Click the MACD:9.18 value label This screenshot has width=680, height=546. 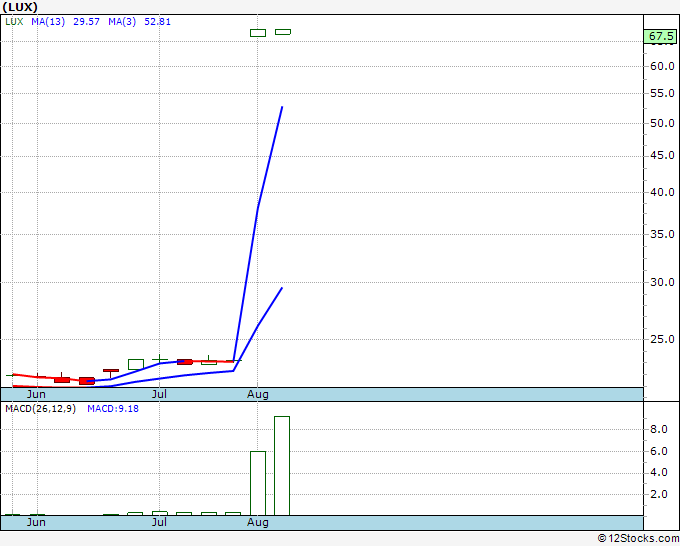(x=113, y=409)
